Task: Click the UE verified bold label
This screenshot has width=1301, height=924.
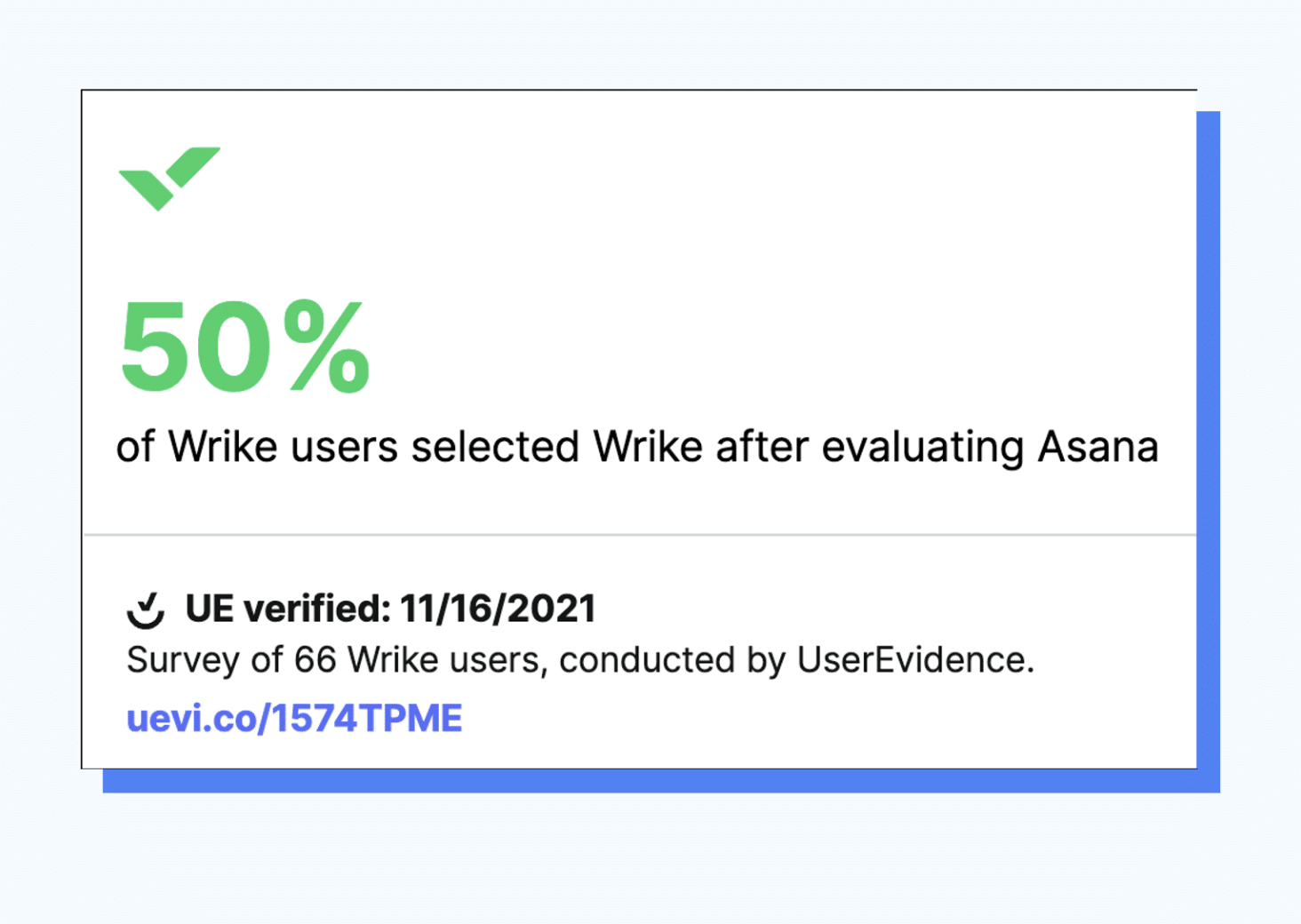Action: pyautogui.click(x=288, y=609)
